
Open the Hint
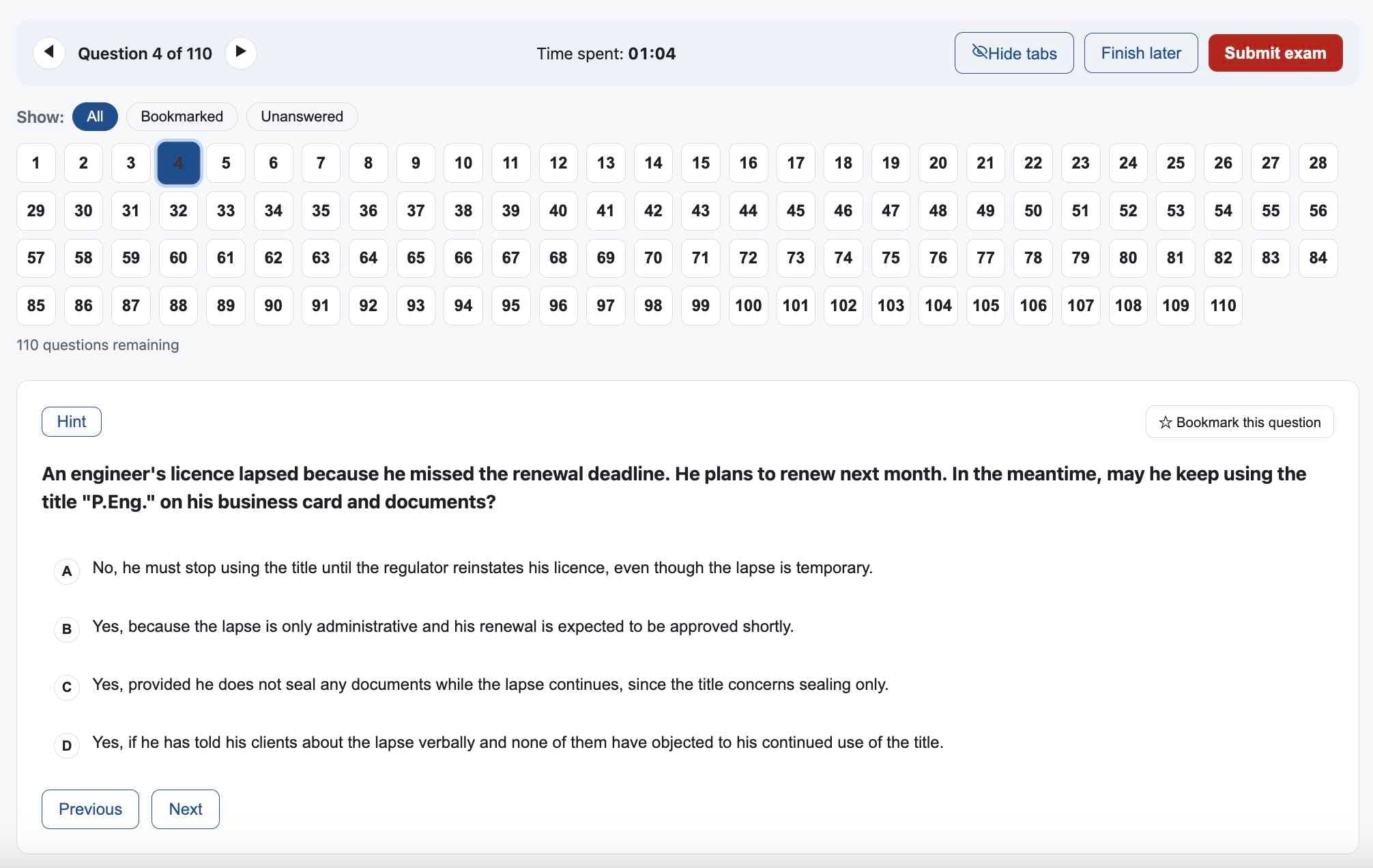[x=72, y=422]
